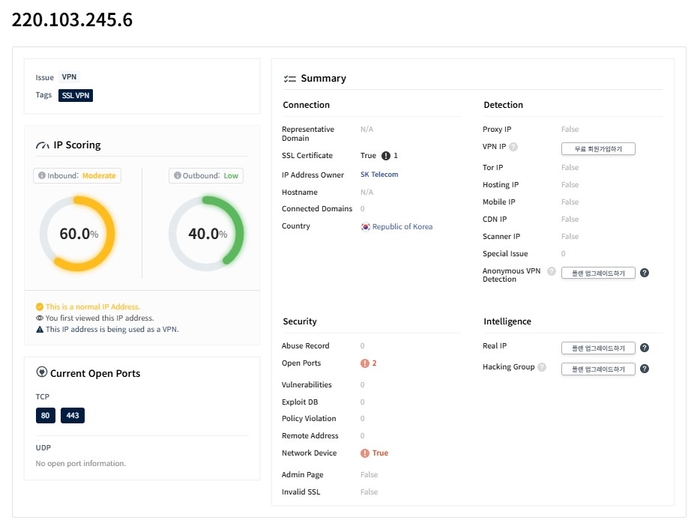Viewport: 700px width, 526px height.
Task: Click the dark help icon for Real IP
Action: [645, 348]
